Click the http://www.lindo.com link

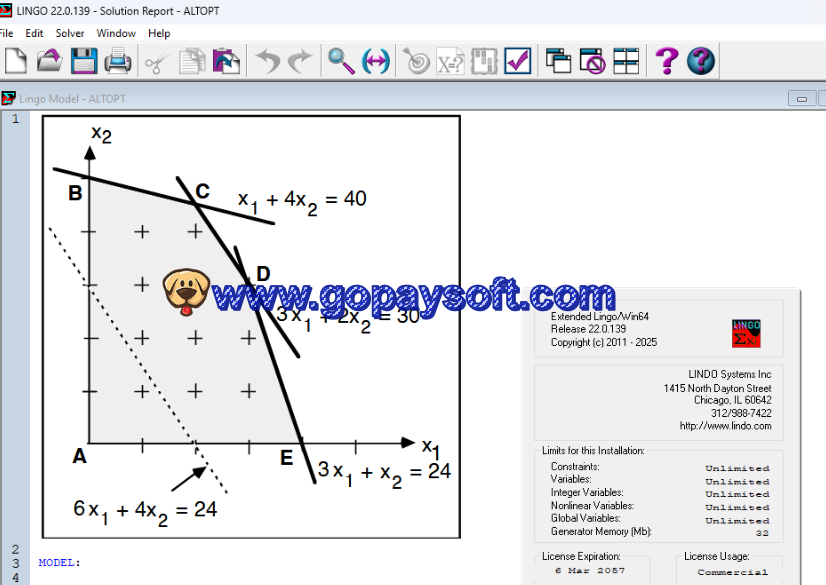click(x=725, y=426)
